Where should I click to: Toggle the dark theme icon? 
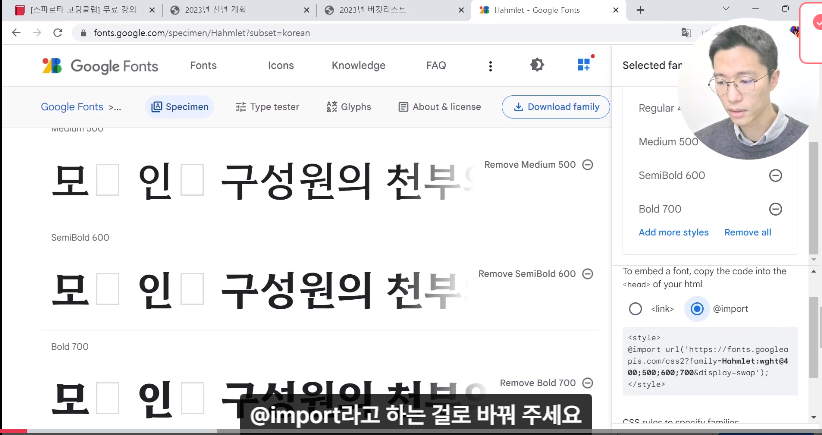point(537,65)
